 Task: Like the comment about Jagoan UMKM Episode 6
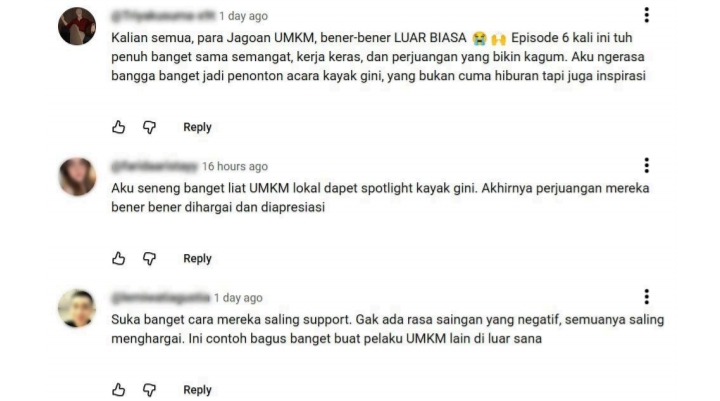coord(118,127)
